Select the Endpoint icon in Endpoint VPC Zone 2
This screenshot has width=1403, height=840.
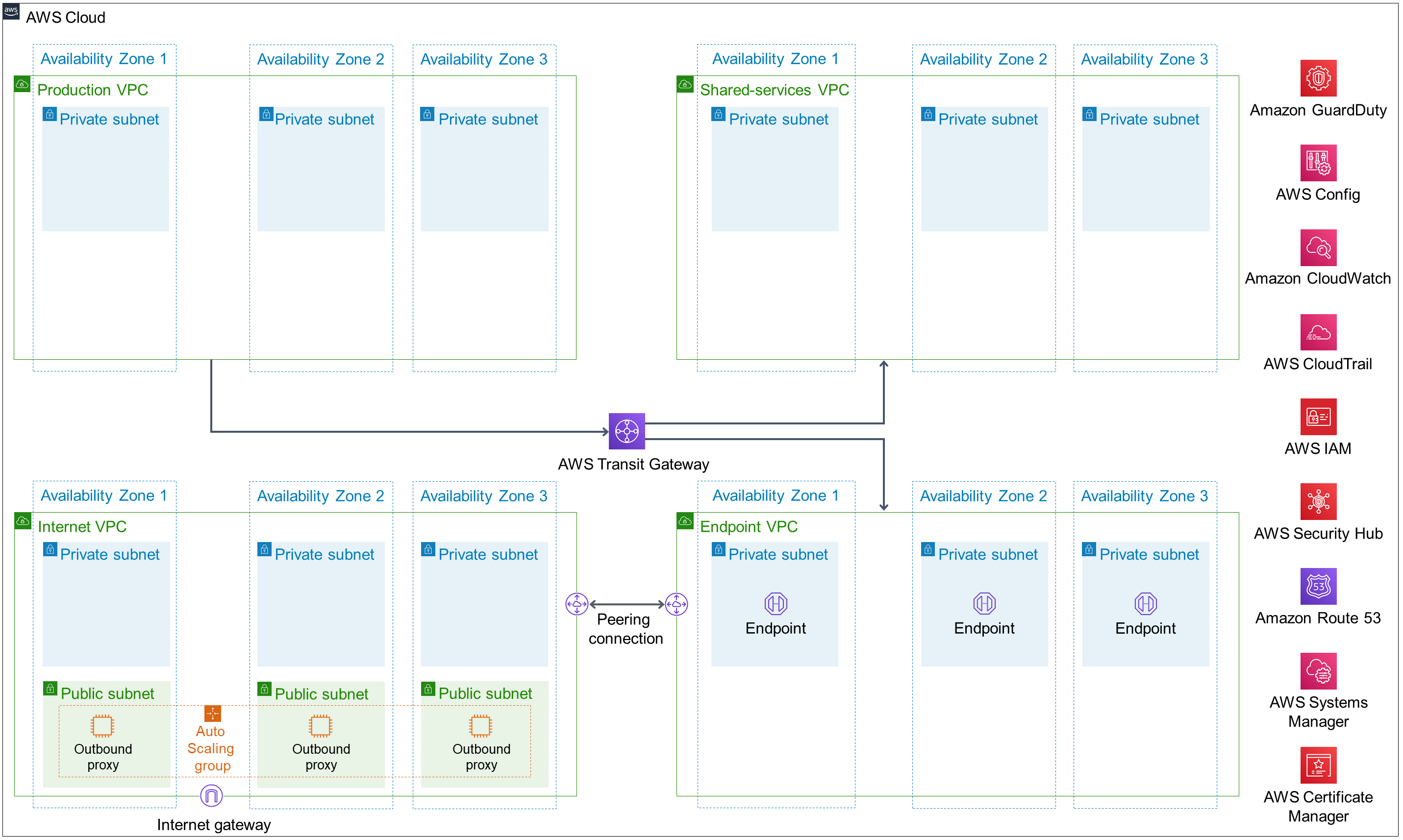(984, 603)
